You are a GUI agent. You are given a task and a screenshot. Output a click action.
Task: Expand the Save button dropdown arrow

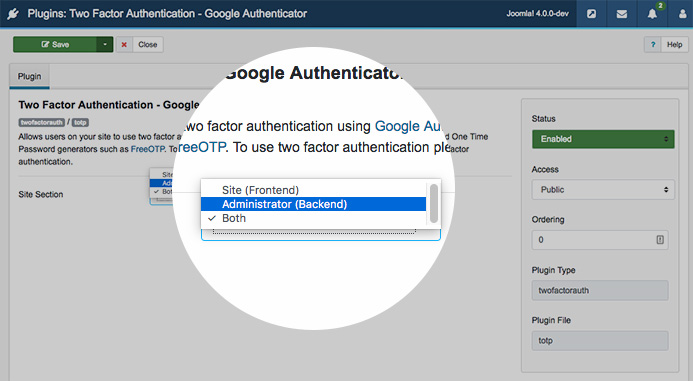click(105, 45)
